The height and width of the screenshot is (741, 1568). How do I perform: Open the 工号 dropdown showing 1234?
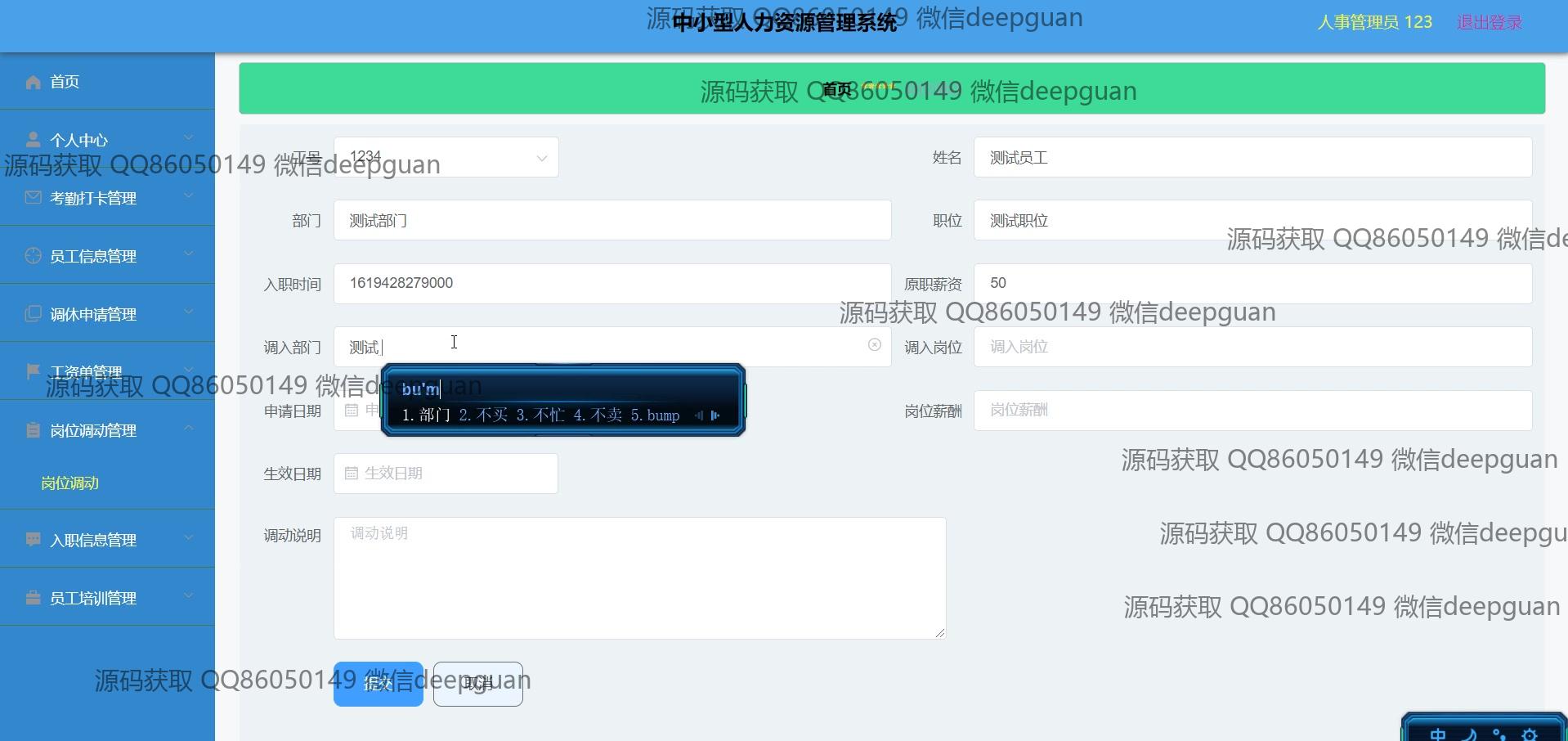(446, 157)
